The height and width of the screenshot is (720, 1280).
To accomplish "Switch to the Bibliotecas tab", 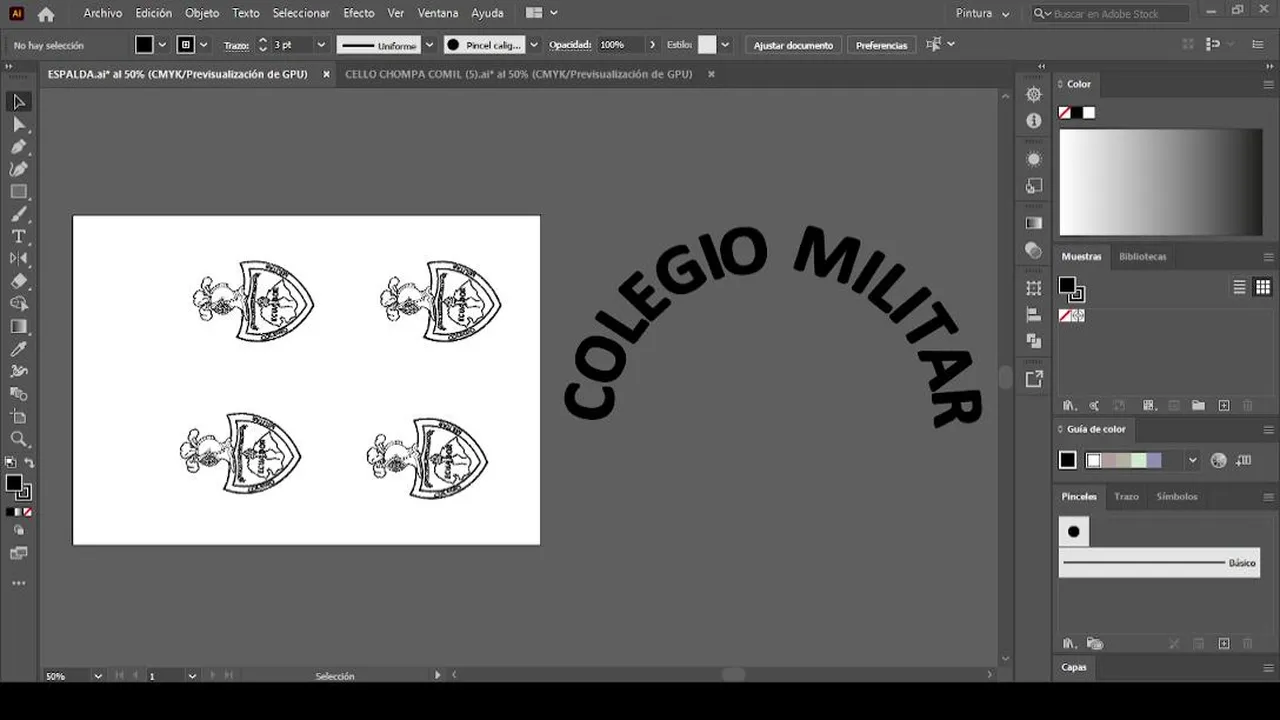I will tap(1142, 257).
